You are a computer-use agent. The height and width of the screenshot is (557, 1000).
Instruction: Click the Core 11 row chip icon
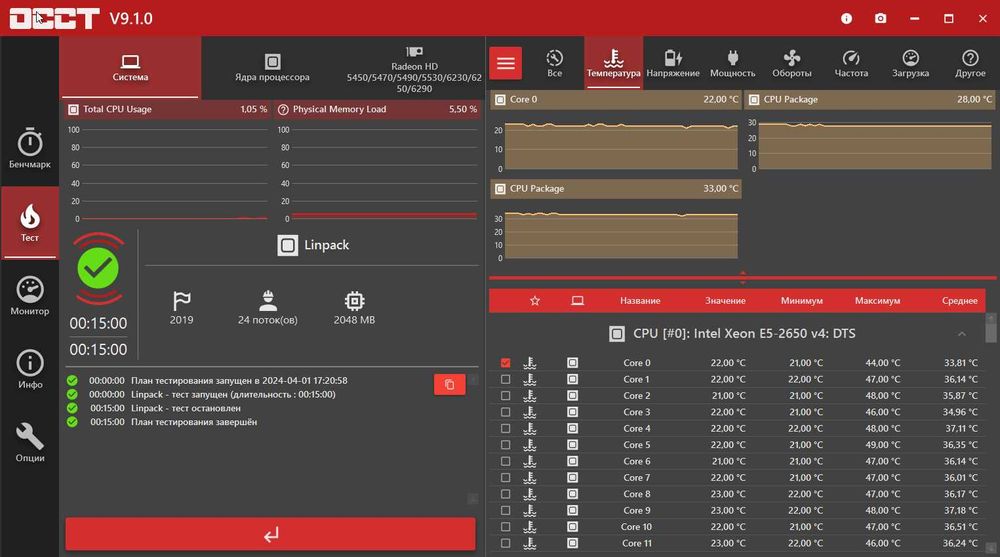573,544
